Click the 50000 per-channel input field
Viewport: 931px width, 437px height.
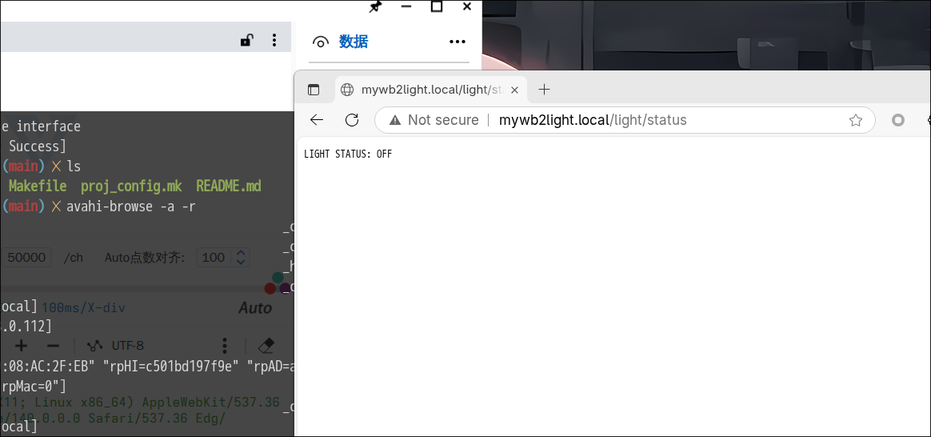pos(27,258)
